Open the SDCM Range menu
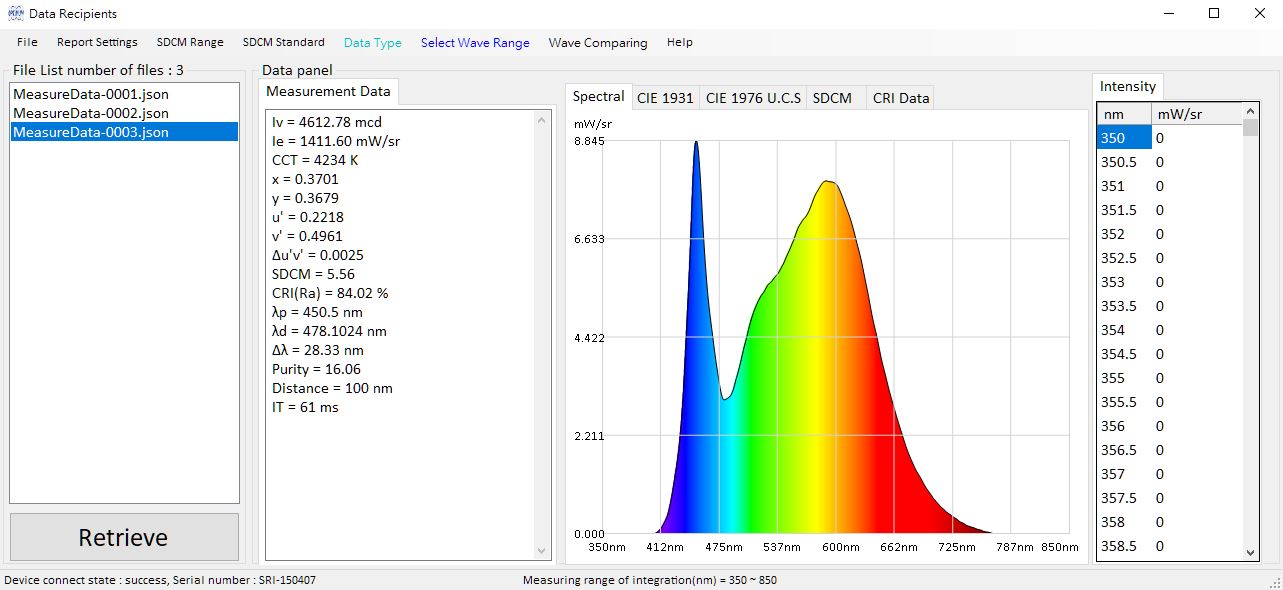This screenshot has width=1283, height=590. pos(190,43)
